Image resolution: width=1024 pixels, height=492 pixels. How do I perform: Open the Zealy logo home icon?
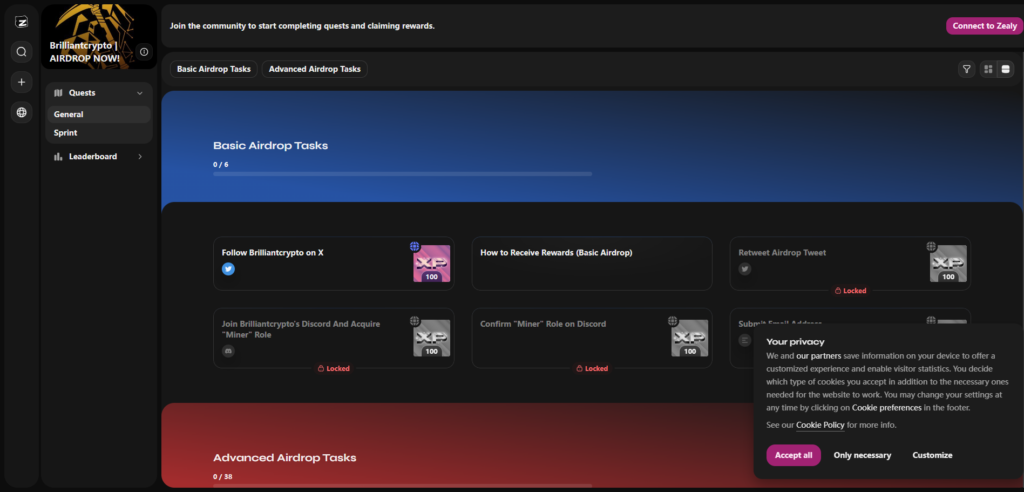tap(22, 22)
